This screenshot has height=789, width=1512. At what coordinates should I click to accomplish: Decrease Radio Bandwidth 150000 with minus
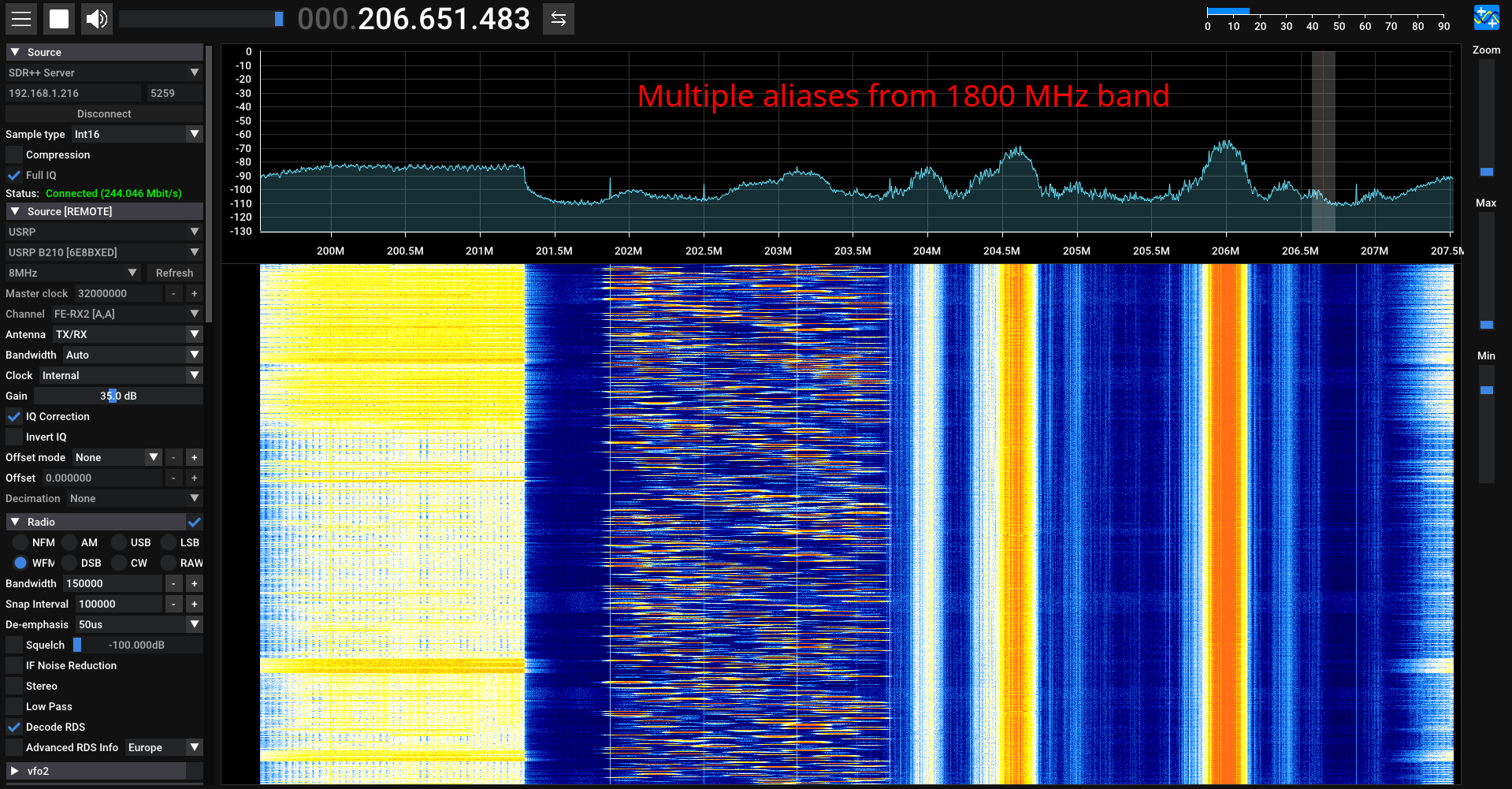(x=173, y=583)
